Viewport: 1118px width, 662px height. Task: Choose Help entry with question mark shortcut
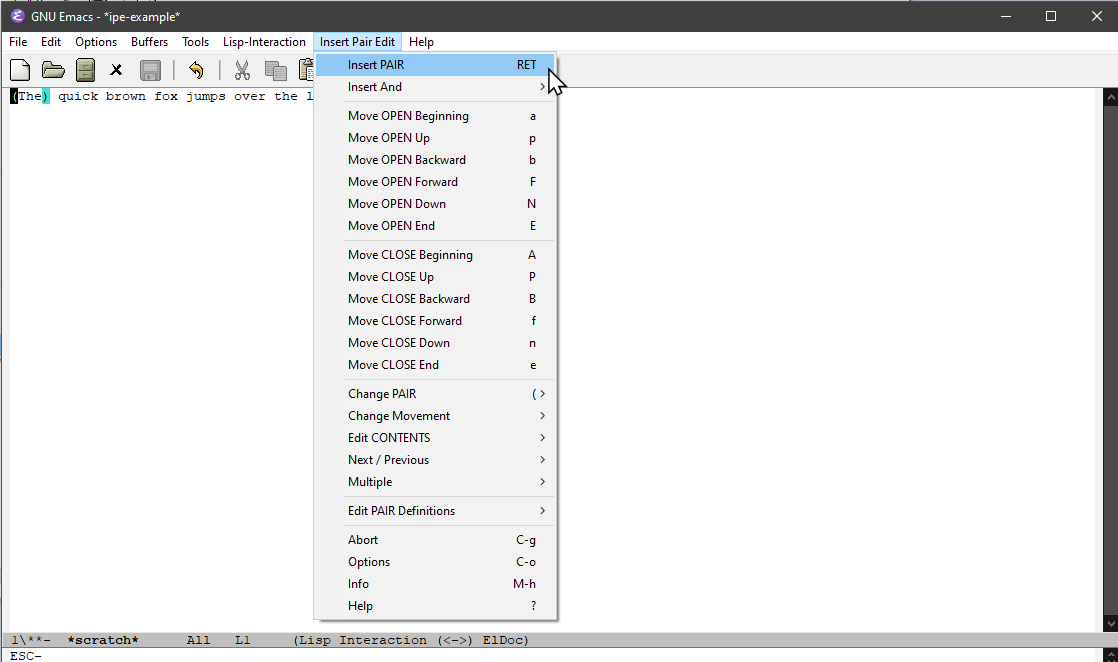[x=435, y=606]
